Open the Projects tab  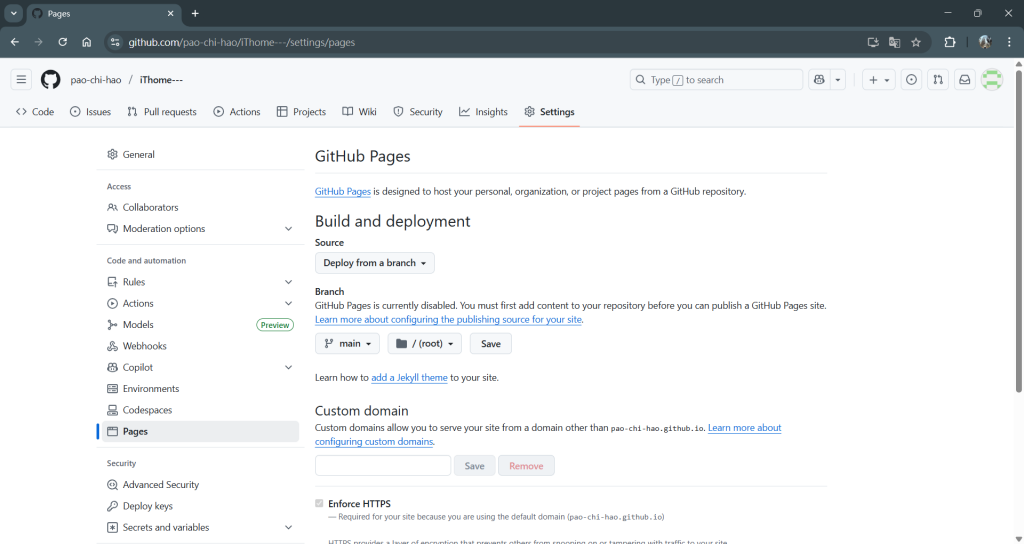pyautogui.click(x=301, y=112)
